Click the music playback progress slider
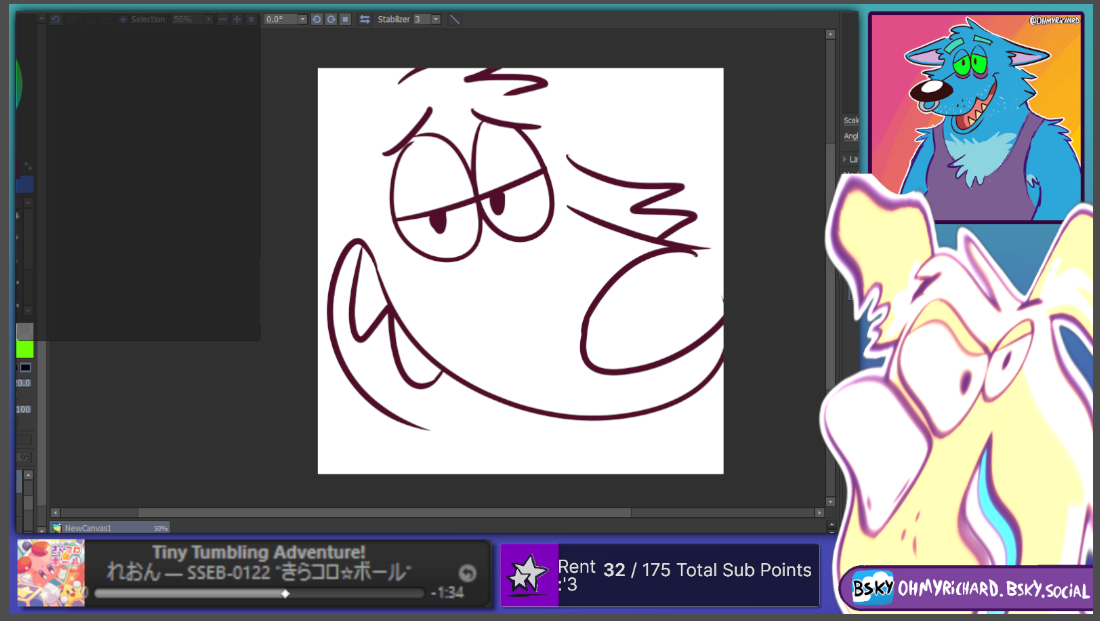 (x=260, y=593)
